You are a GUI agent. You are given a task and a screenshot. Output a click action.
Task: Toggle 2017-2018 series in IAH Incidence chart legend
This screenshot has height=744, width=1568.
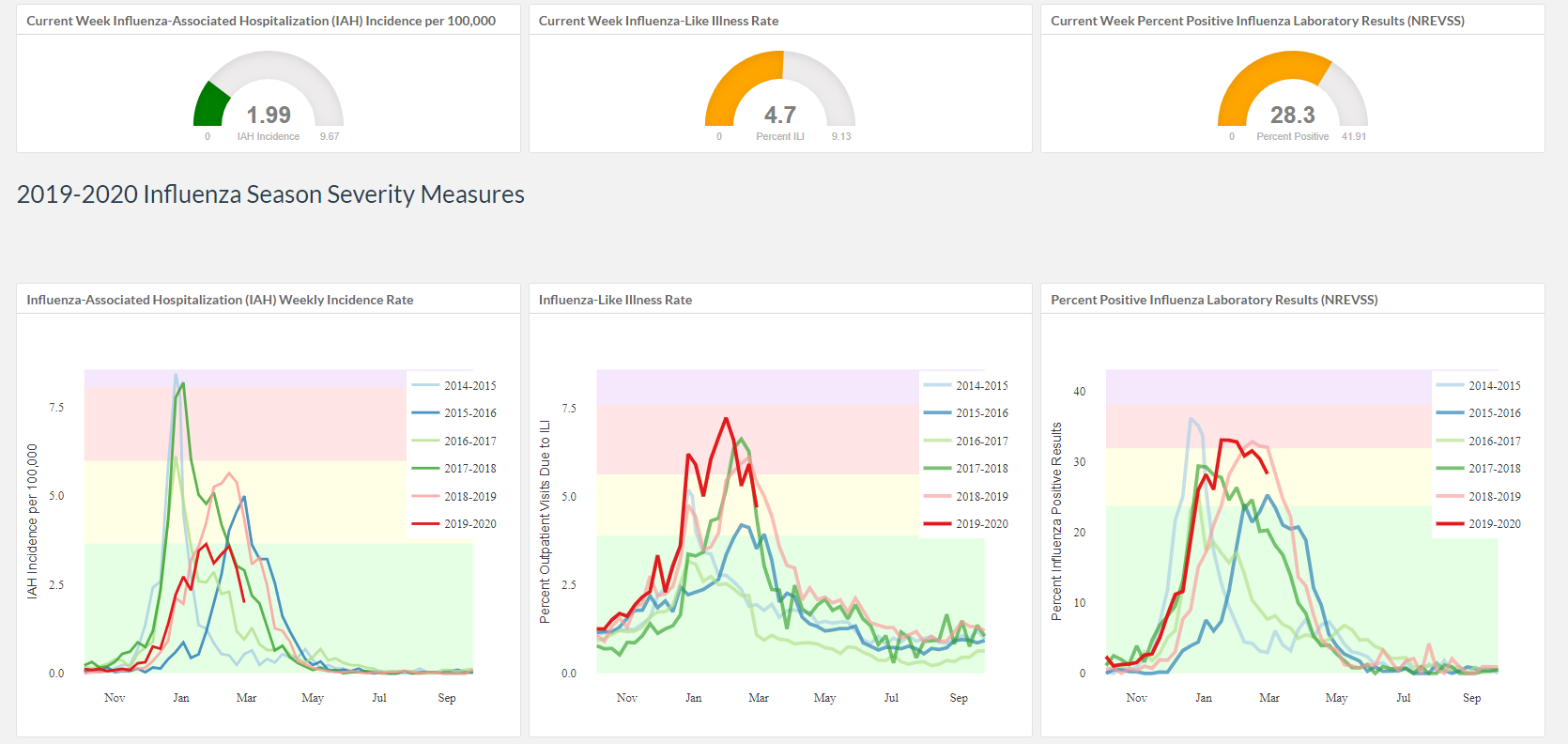click(x=454, y=468)
